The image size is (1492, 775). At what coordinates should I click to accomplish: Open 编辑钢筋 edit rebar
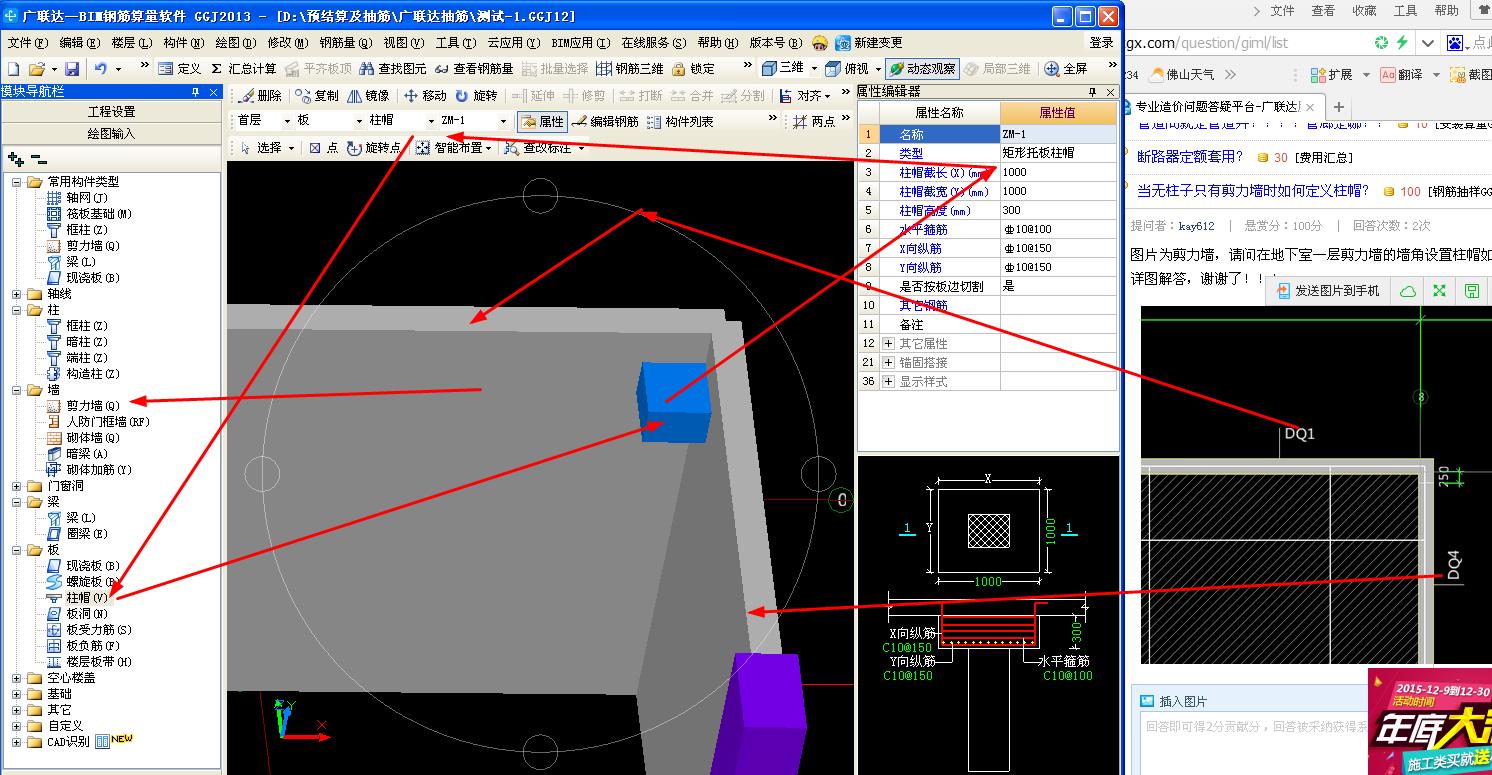pyautogui.click(x=606, y=121)
